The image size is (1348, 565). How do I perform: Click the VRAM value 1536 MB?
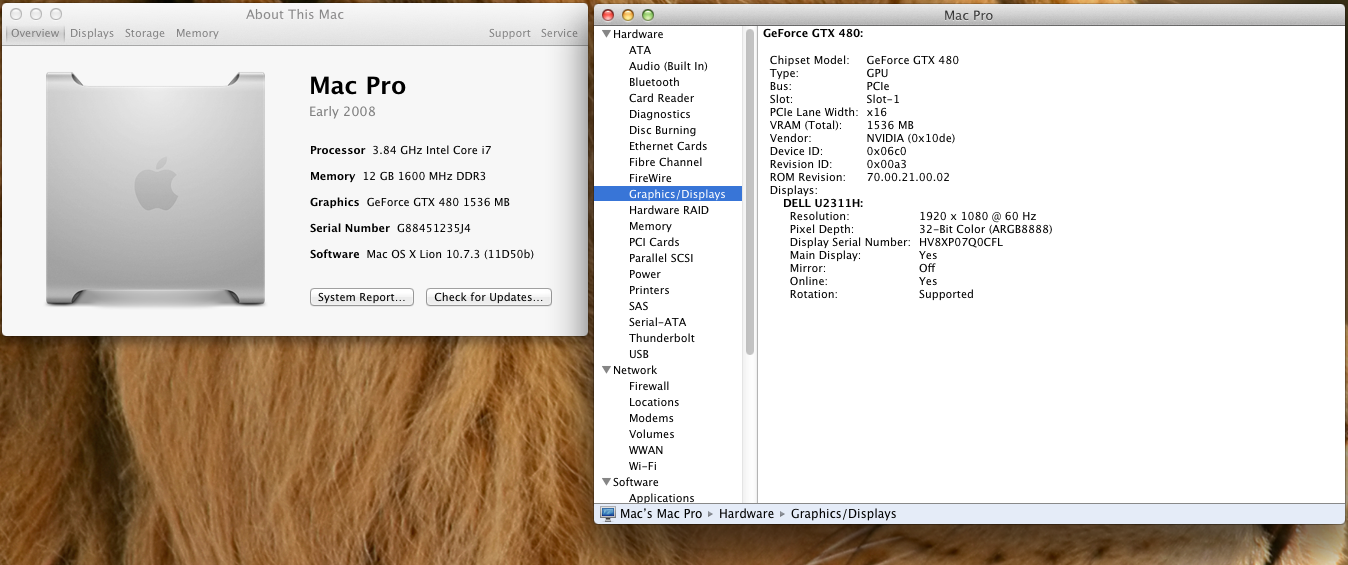pyautogui.click(x=890, y=125)
